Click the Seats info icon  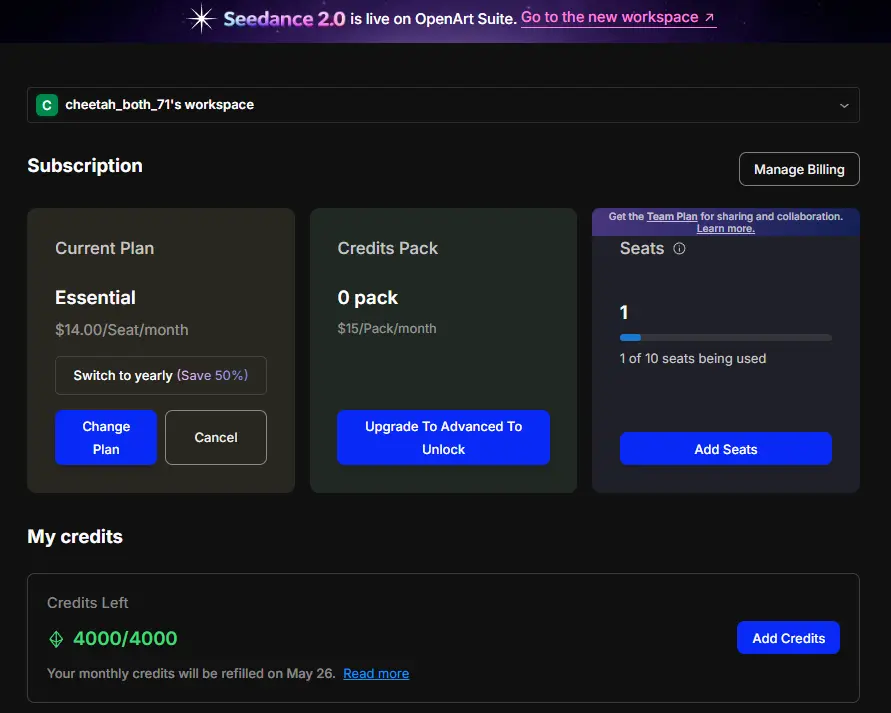pos(679,248)
